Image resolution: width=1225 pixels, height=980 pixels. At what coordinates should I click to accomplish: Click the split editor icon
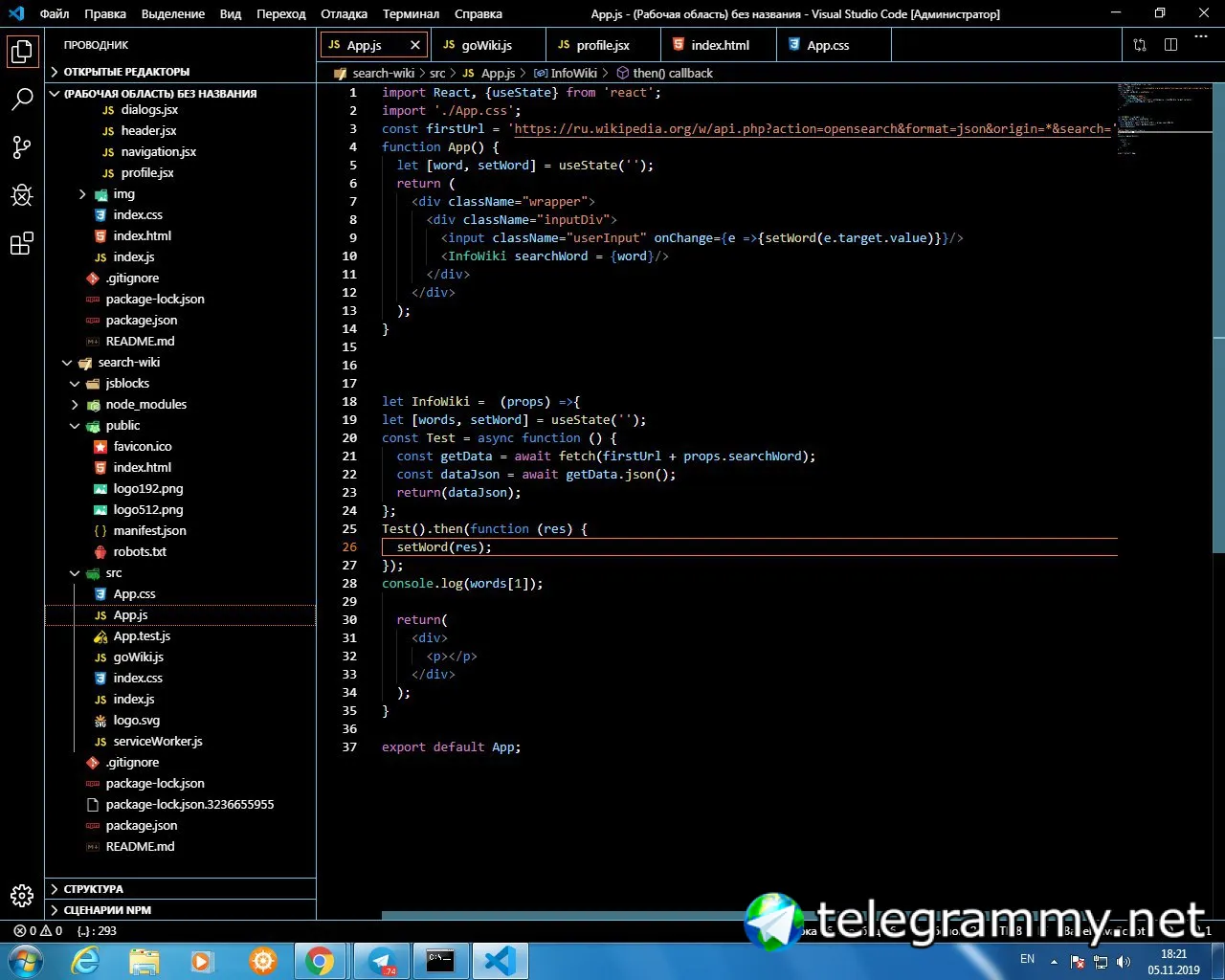[x=1170, y=45]
